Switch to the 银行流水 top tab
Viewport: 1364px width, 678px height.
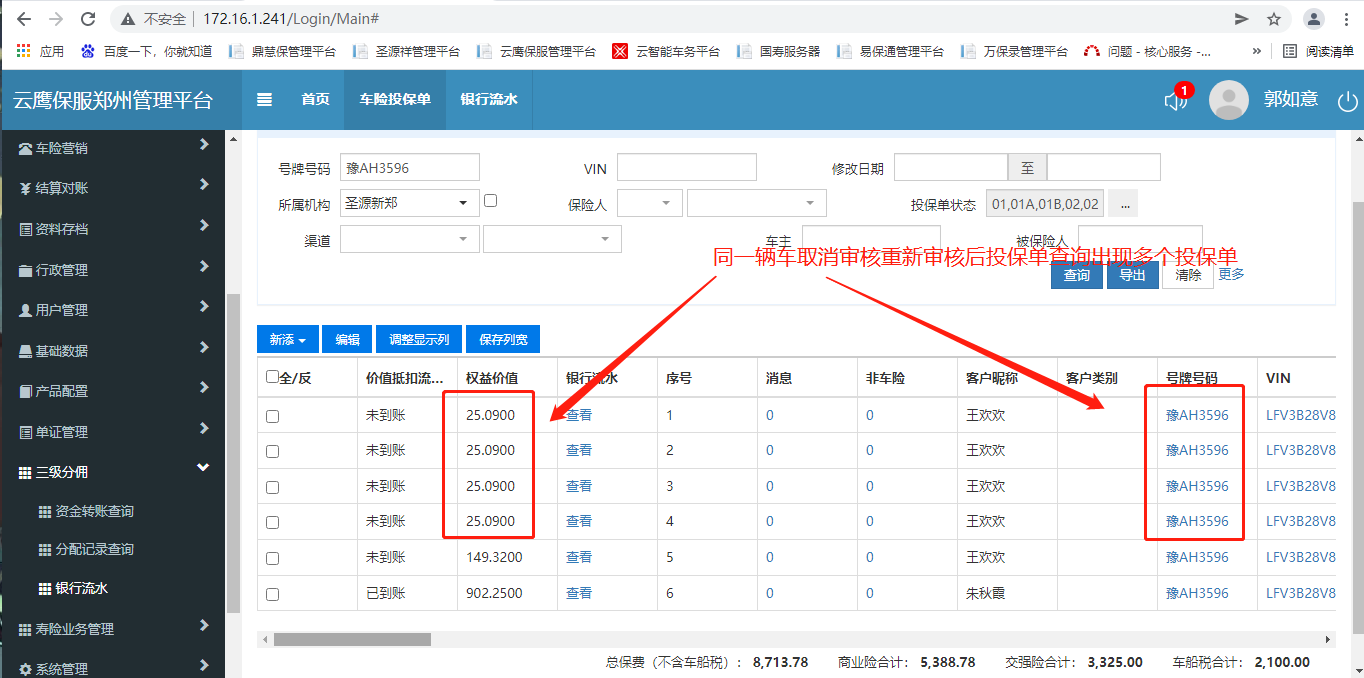coord(489,99)
